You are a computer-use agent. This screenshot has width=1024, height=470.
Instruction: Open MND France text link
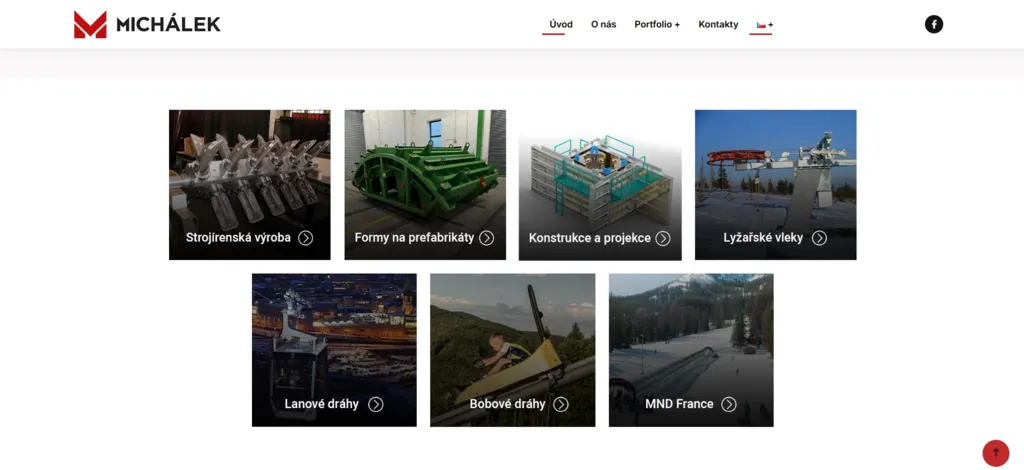pos(679,404)
